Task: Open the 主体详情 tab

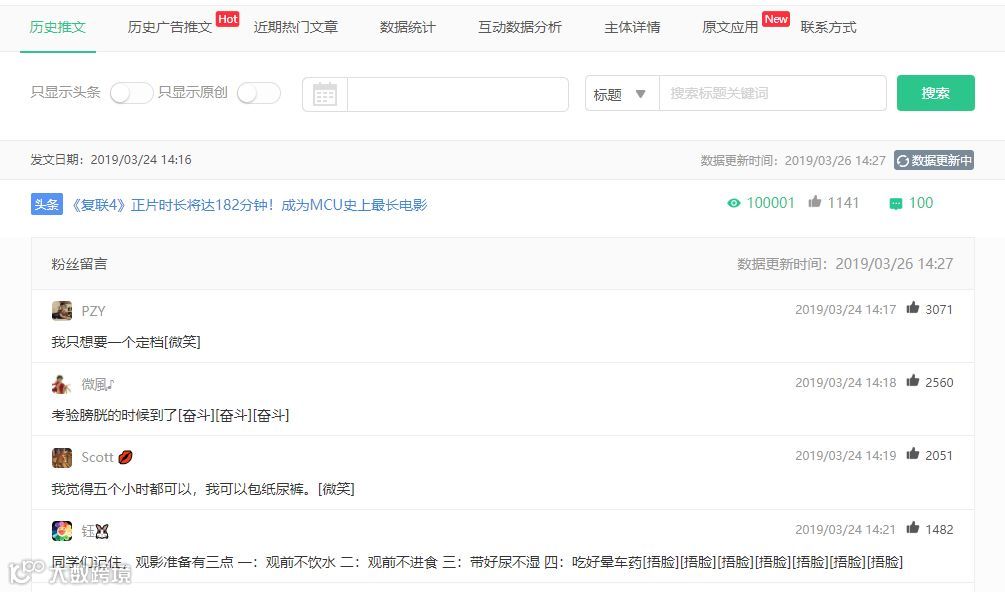Action: pyautogui.click(x=632, y=27)
